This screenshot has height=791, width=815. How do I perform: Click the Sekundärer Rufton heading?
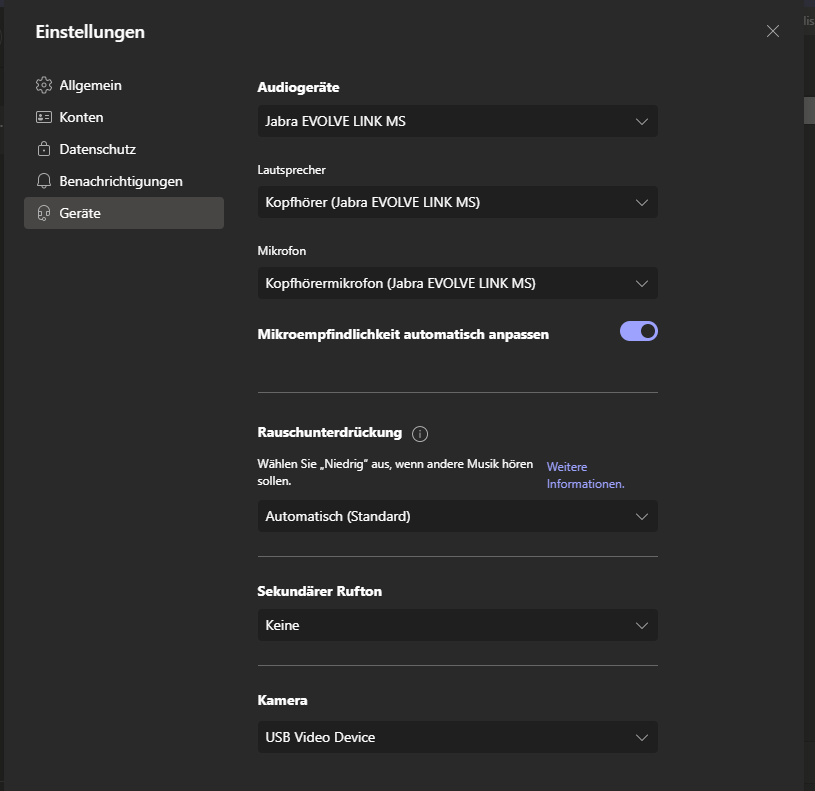tap(320, 591)
